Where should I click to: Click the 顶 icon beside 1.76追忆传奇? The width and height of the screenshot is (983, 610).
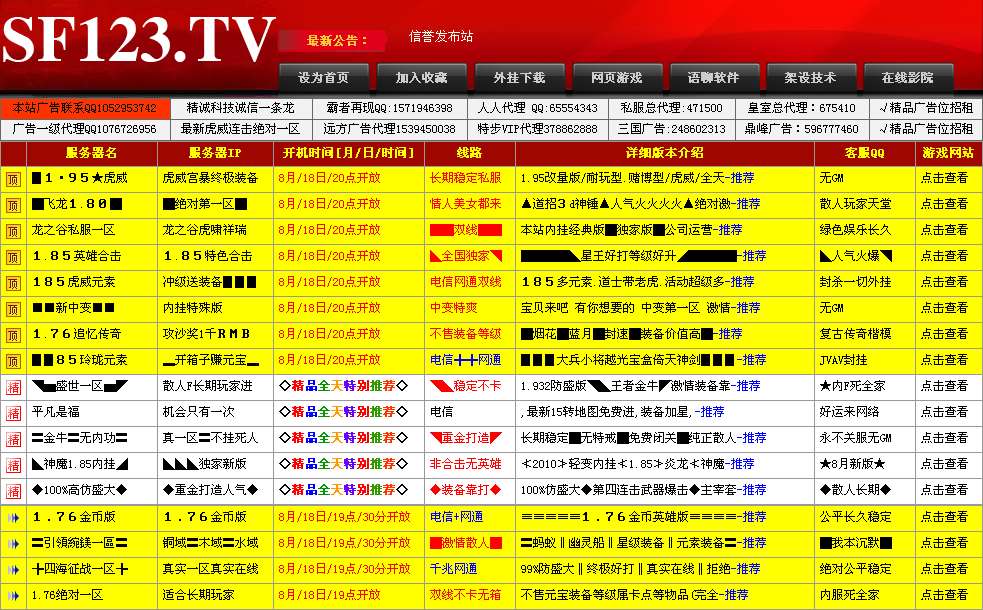[13, 334]
